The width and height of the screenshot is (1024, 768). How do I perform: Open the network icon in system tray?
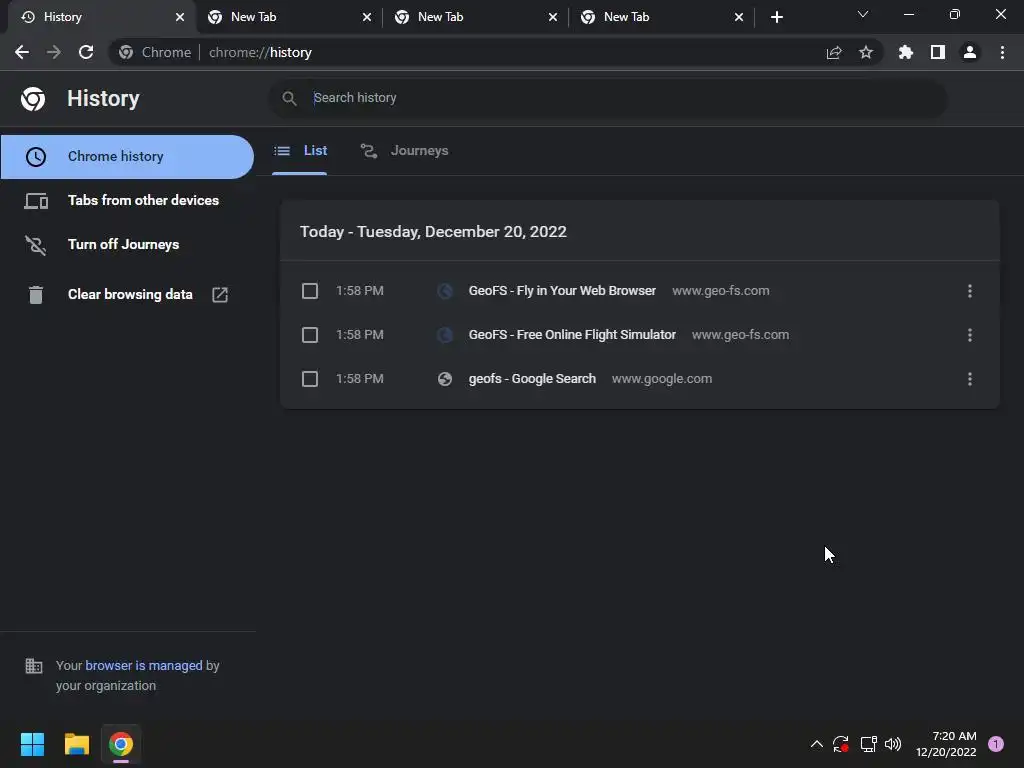point(868,744)
